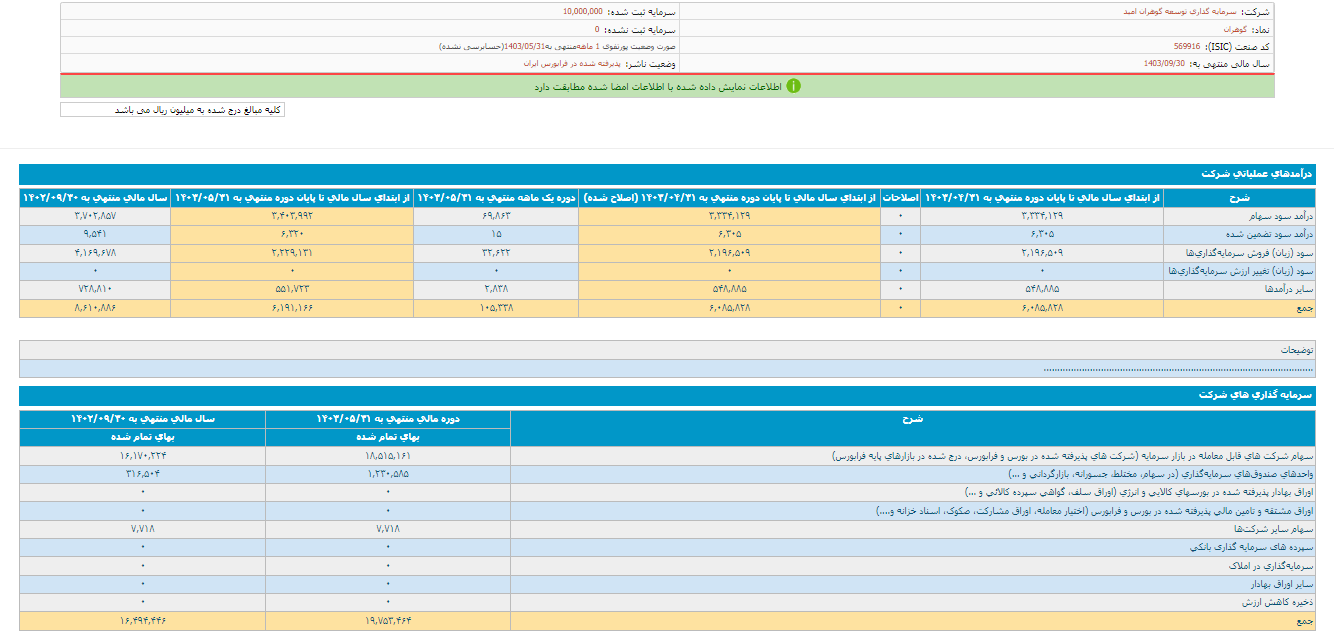This screenshot has width=1334, height=633.
Task: Click the اصلاحات column header
Action: [x=898, y=197]
